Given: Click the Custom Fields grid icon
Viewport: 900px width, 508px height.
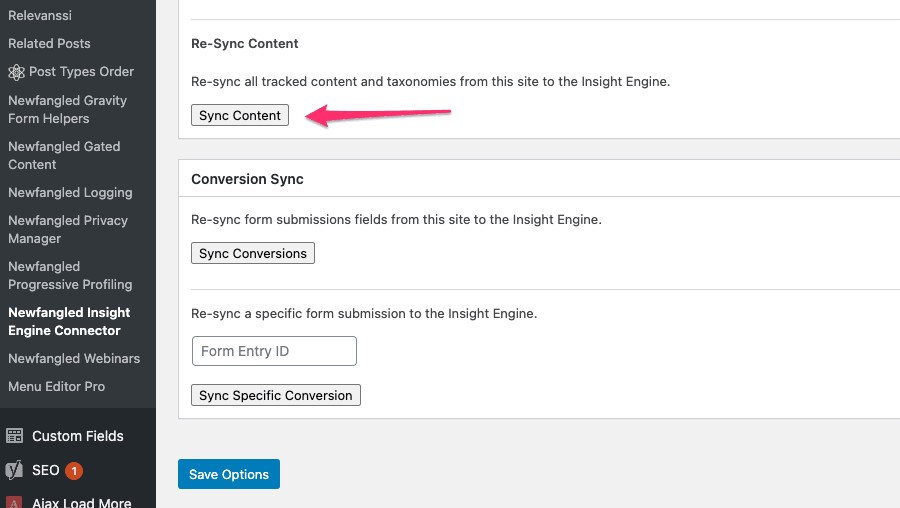Looking at the screenshot, I should coord(14,436).
